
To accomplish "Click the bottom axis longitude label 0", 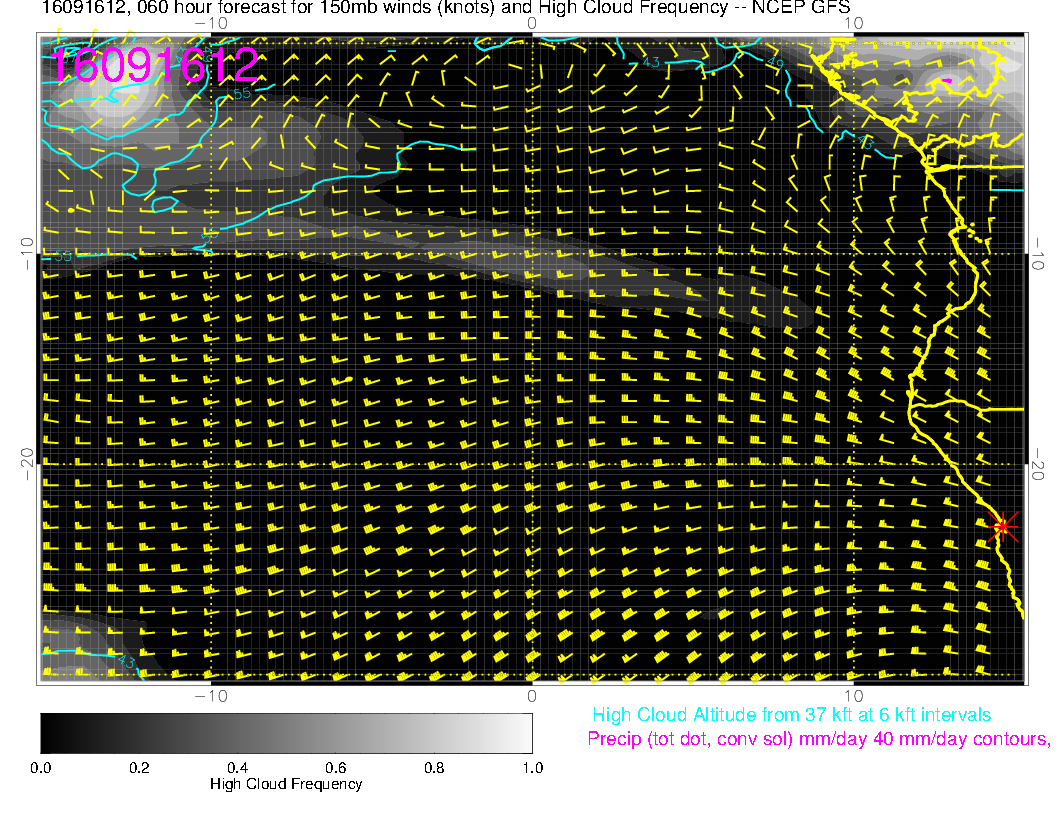I will pyautogui.click(x=532, y=695).
